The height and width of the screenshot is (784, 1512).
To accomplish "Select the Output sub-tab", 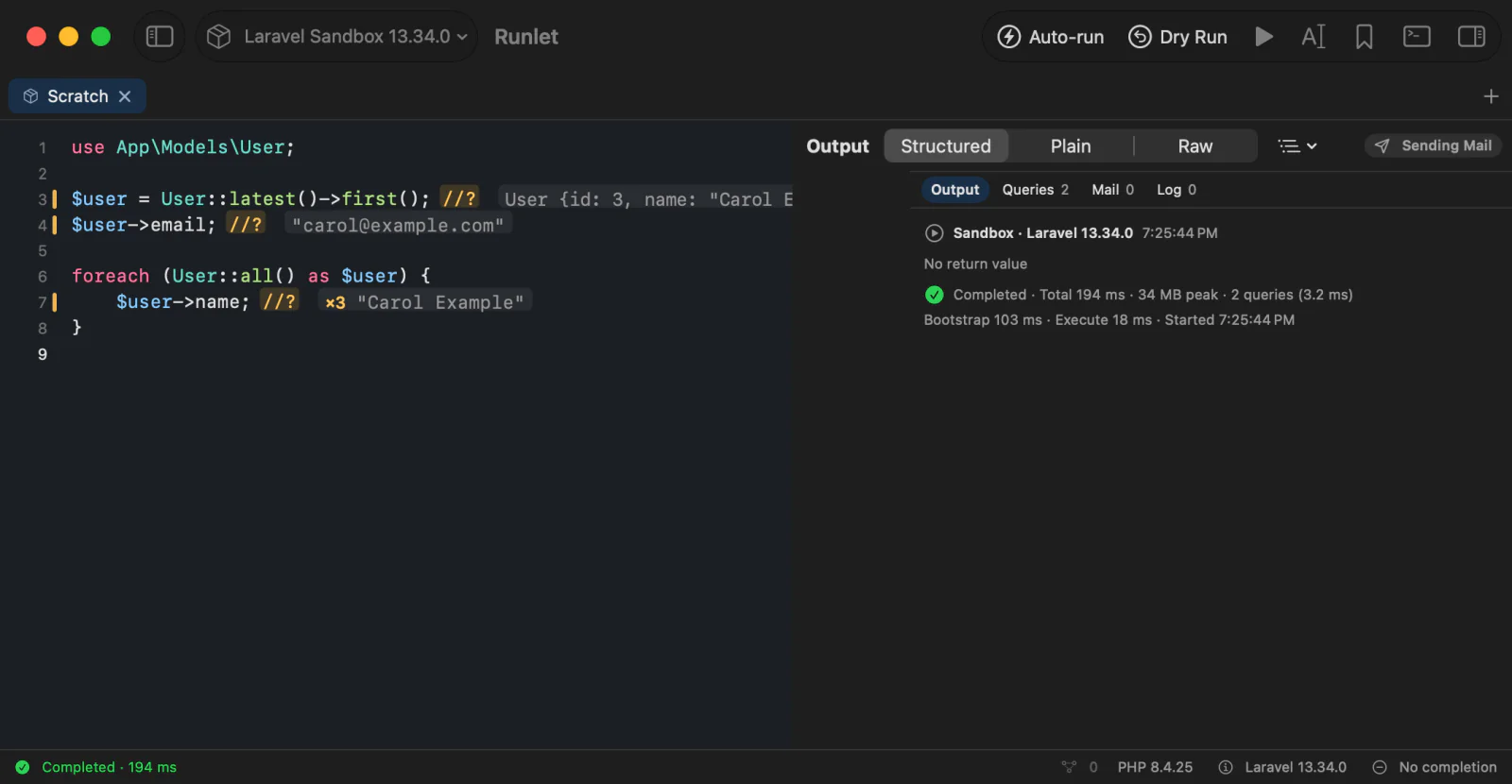I will click(954, 190).
